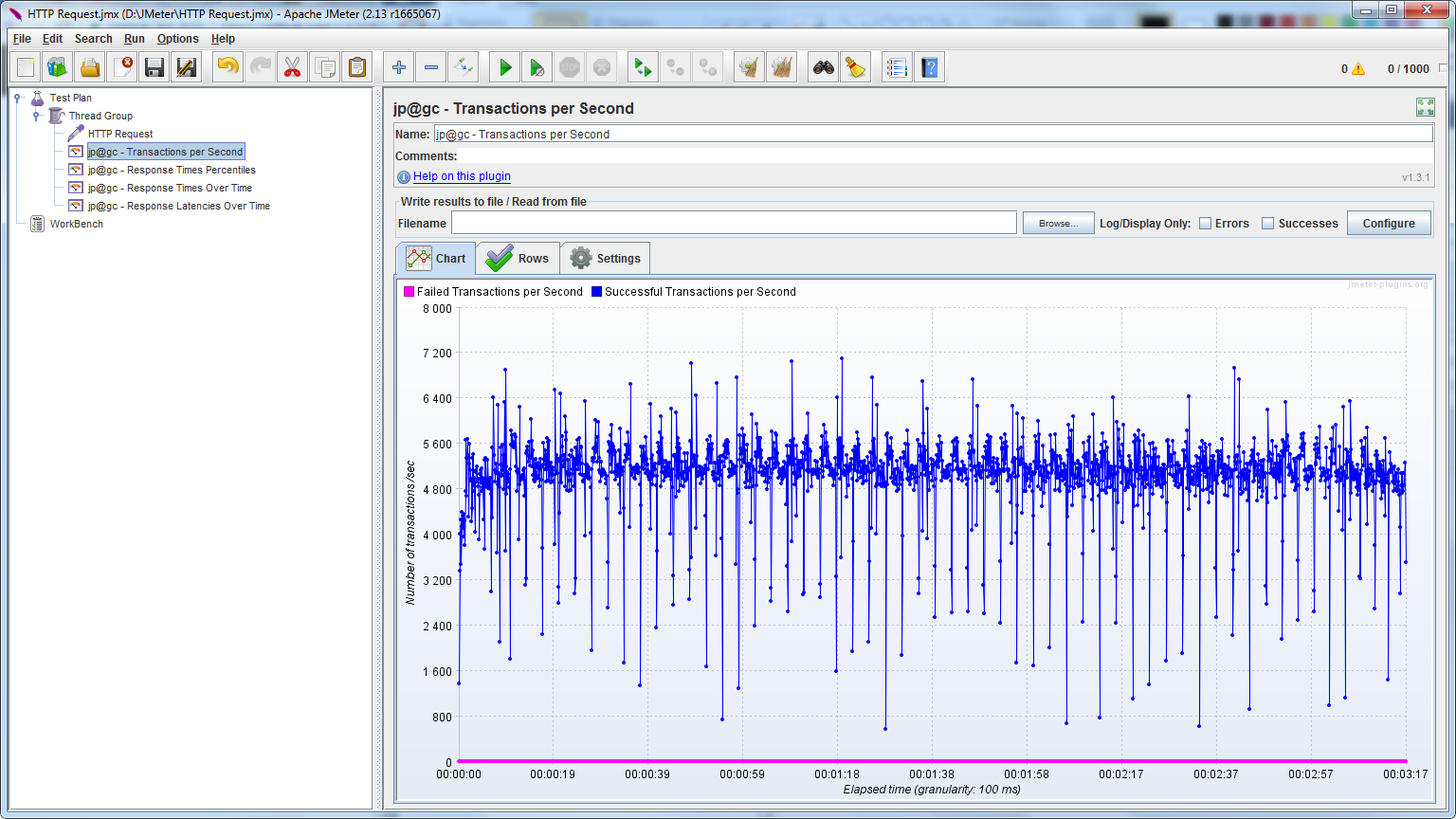Switch to the Chart tab

coord(436,258)
